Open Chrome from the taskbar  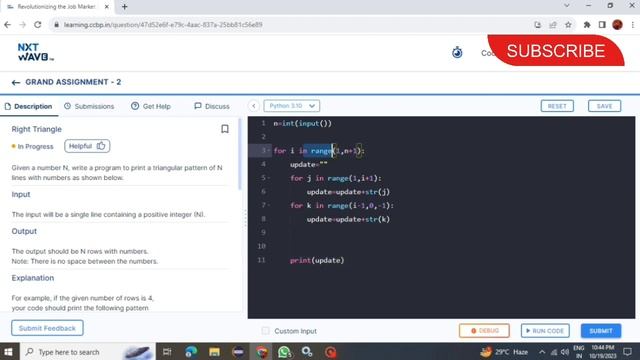point(262,352)
